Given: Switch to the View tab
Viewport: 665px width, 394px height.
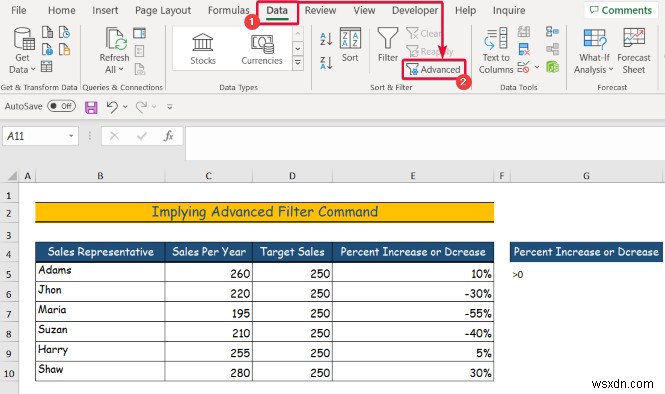Looking at the screenshot, I should tap(364, 10).
